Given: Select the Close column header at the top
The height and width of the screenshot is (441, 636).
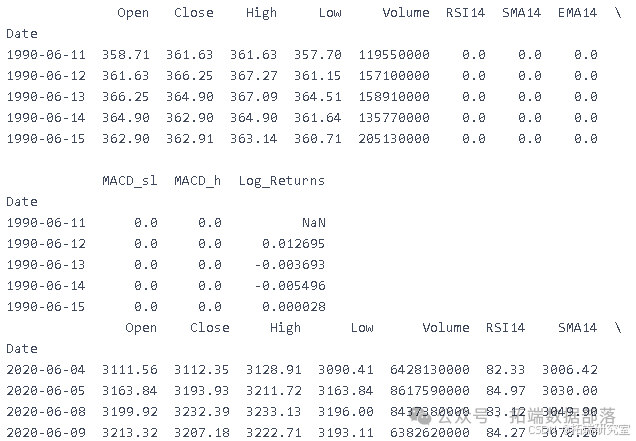Looking at the screenshot, I should (x=193, y=13).
